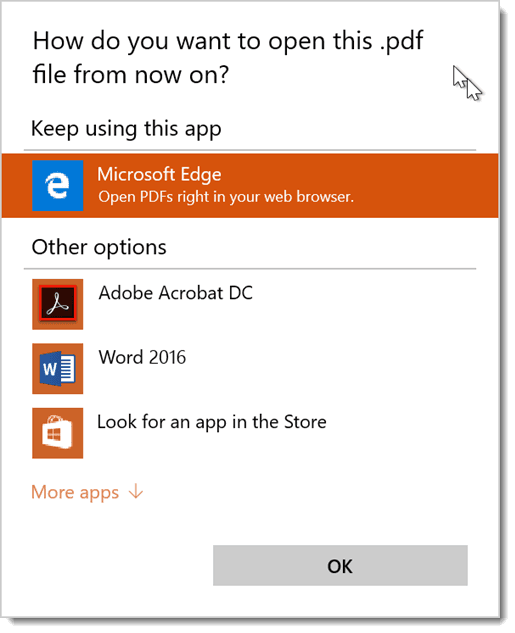Click the 'Keep using this app' heading
Viewport: 515px width, 633px height.
click(x=126, y=129)
